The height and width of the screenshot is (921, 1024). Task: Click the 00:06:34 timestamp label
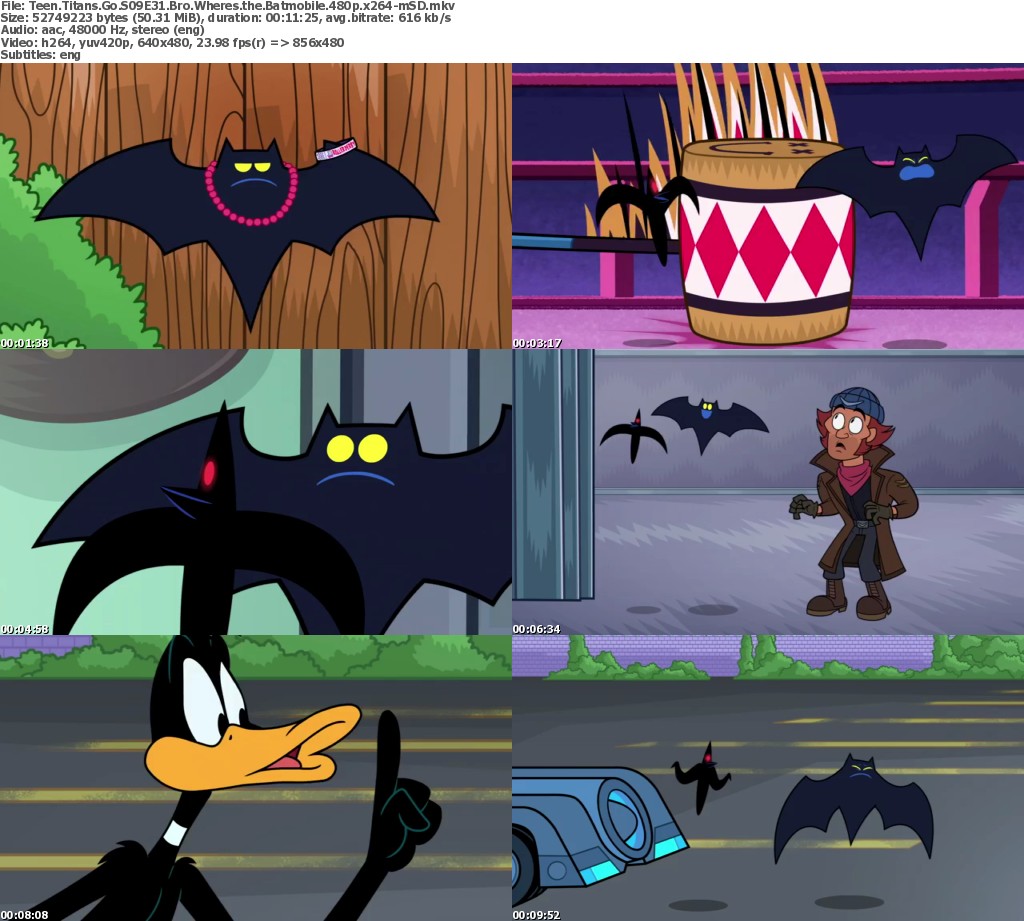click(x=537, y=629)
